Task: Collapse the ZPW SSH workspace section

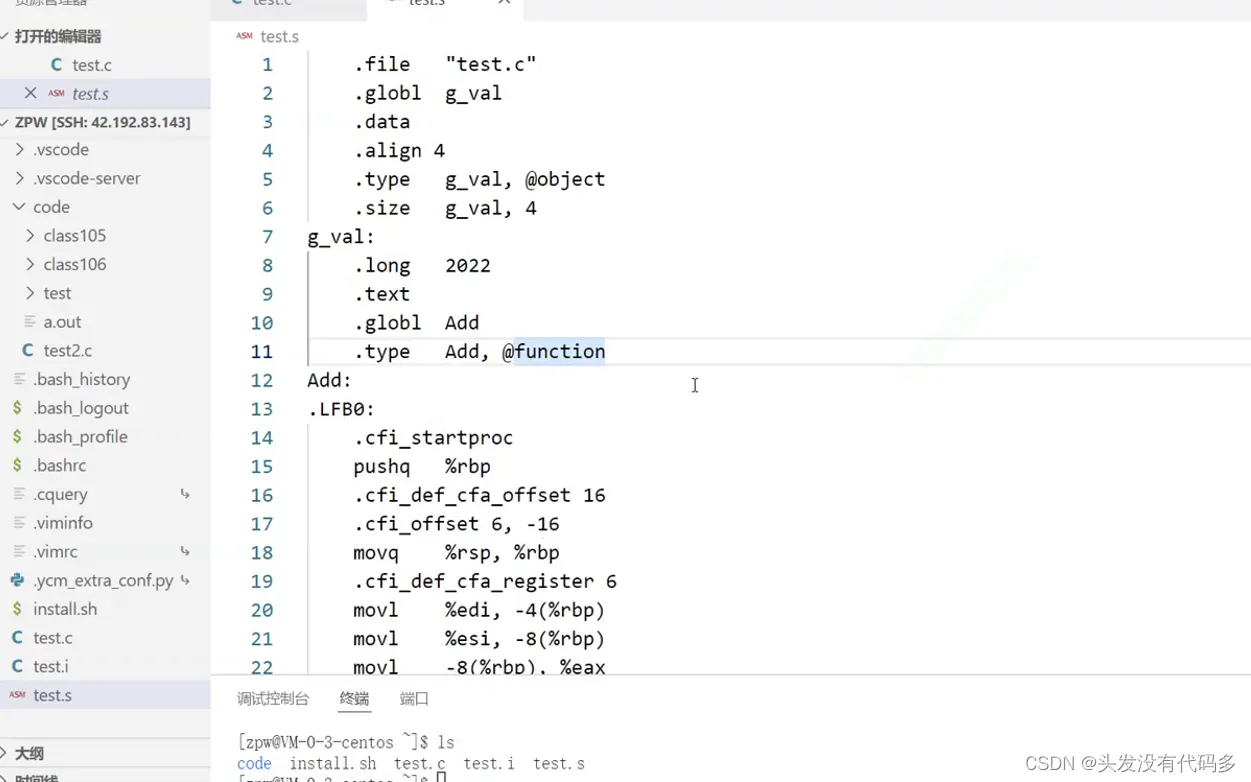Action: pyautogui.click(x=6, y=122)
